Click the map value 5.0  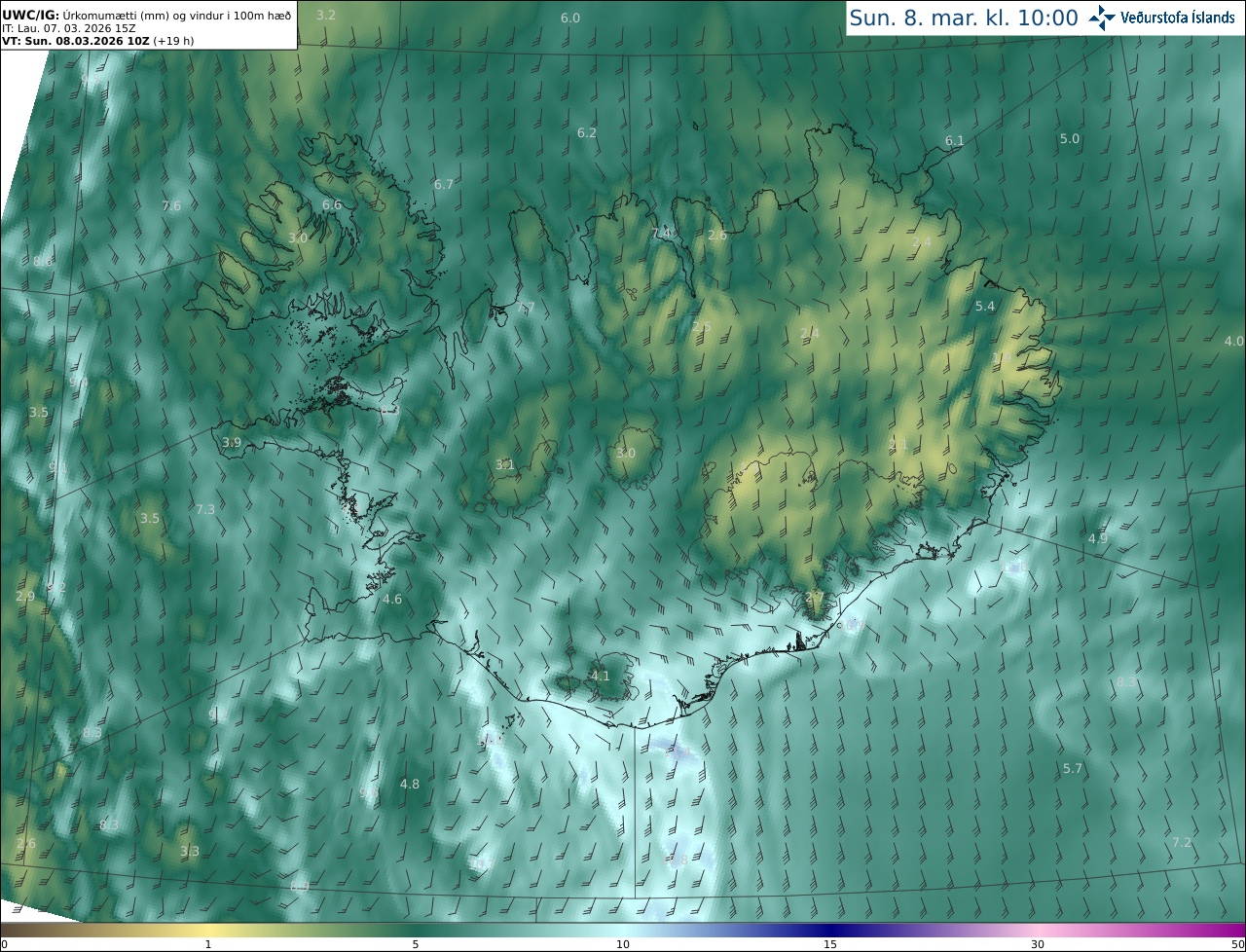tap(1069, 138)
